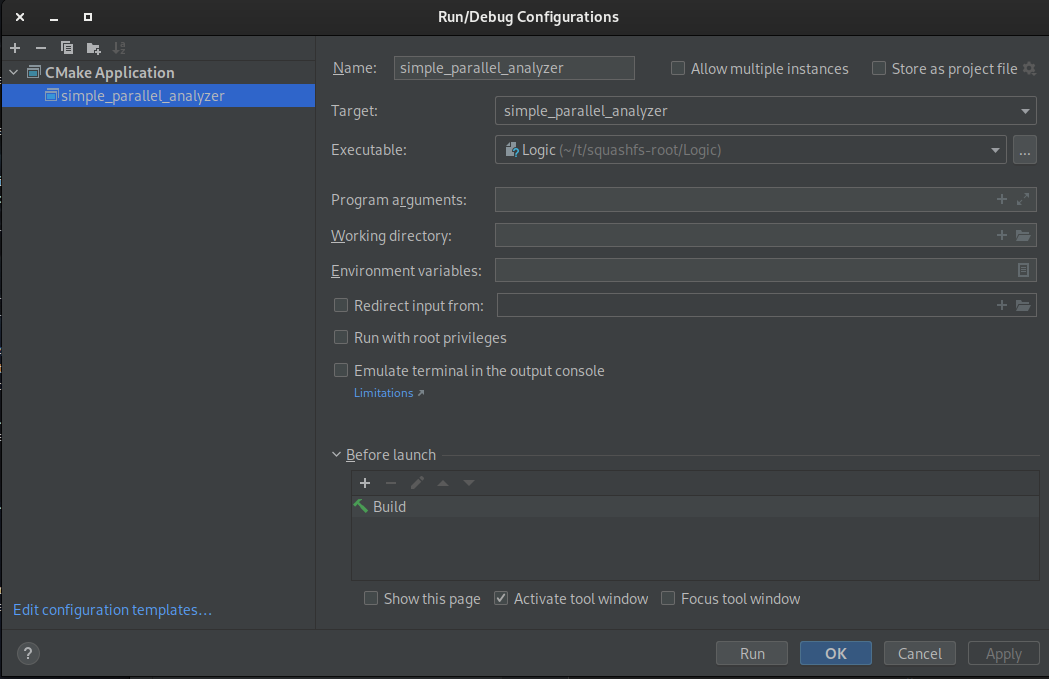1049x679 pixels.
Task: Open the Target dropdown
Action: (765, 110)
